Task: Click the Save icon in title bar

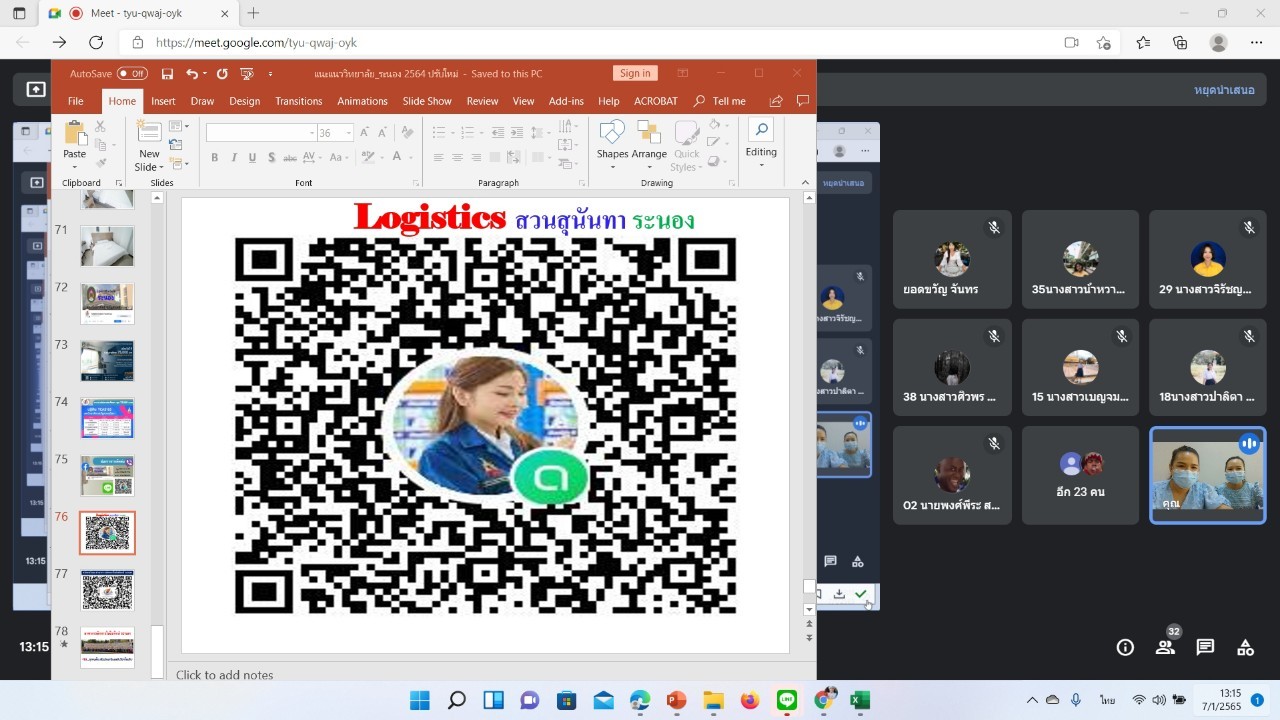Action: point(167,74)
